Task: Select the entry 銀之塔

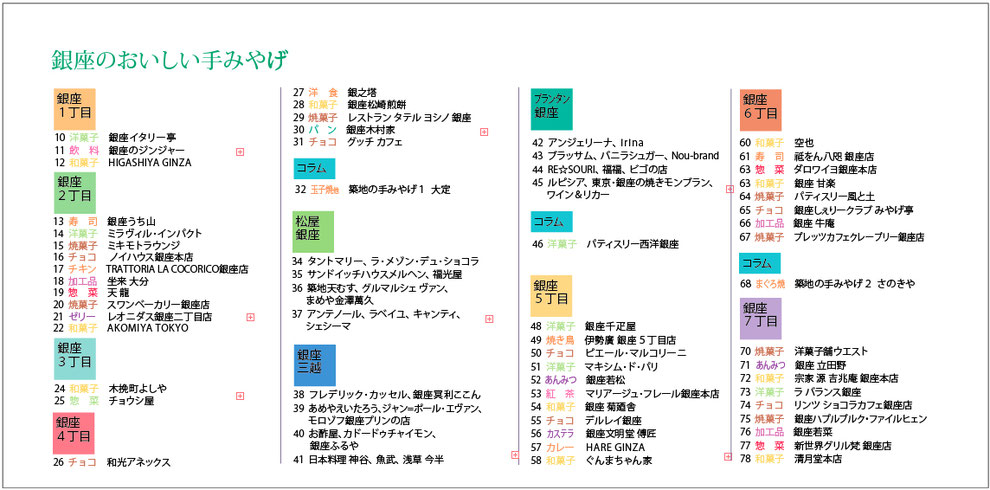Action: pyautogui.click(x=362, y=92)
